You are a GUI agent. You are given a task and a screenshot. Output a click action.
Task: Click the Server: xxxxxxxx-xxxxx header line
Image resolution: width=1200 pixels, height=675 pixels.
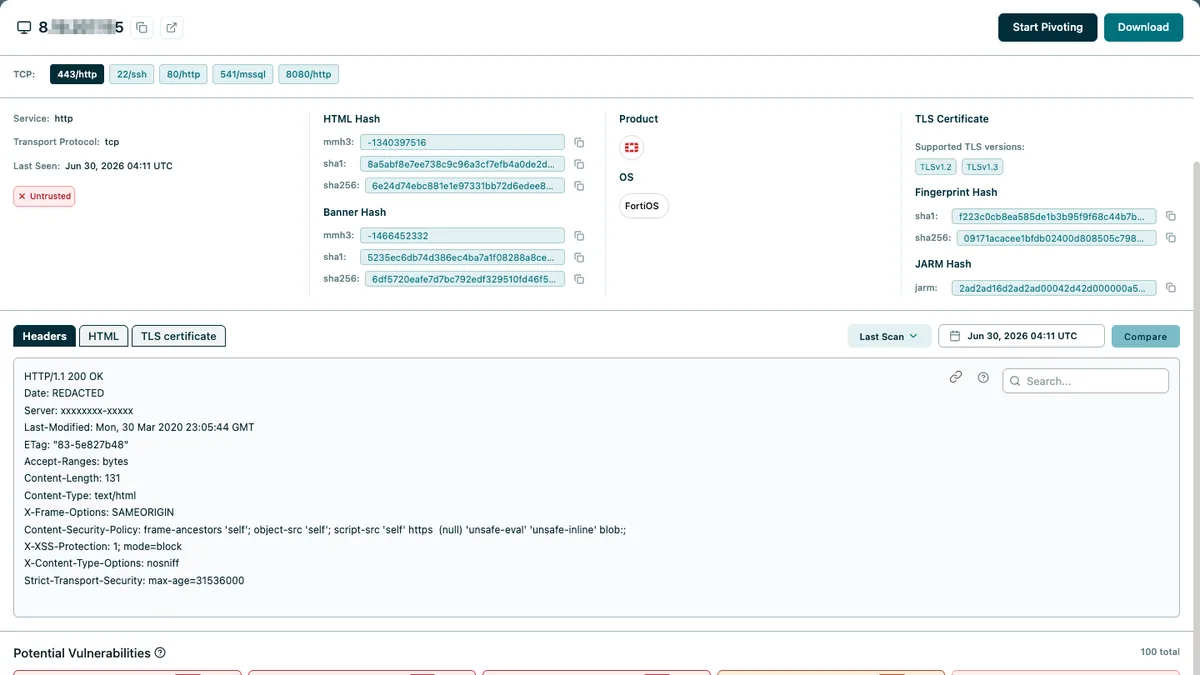(79, 411)
